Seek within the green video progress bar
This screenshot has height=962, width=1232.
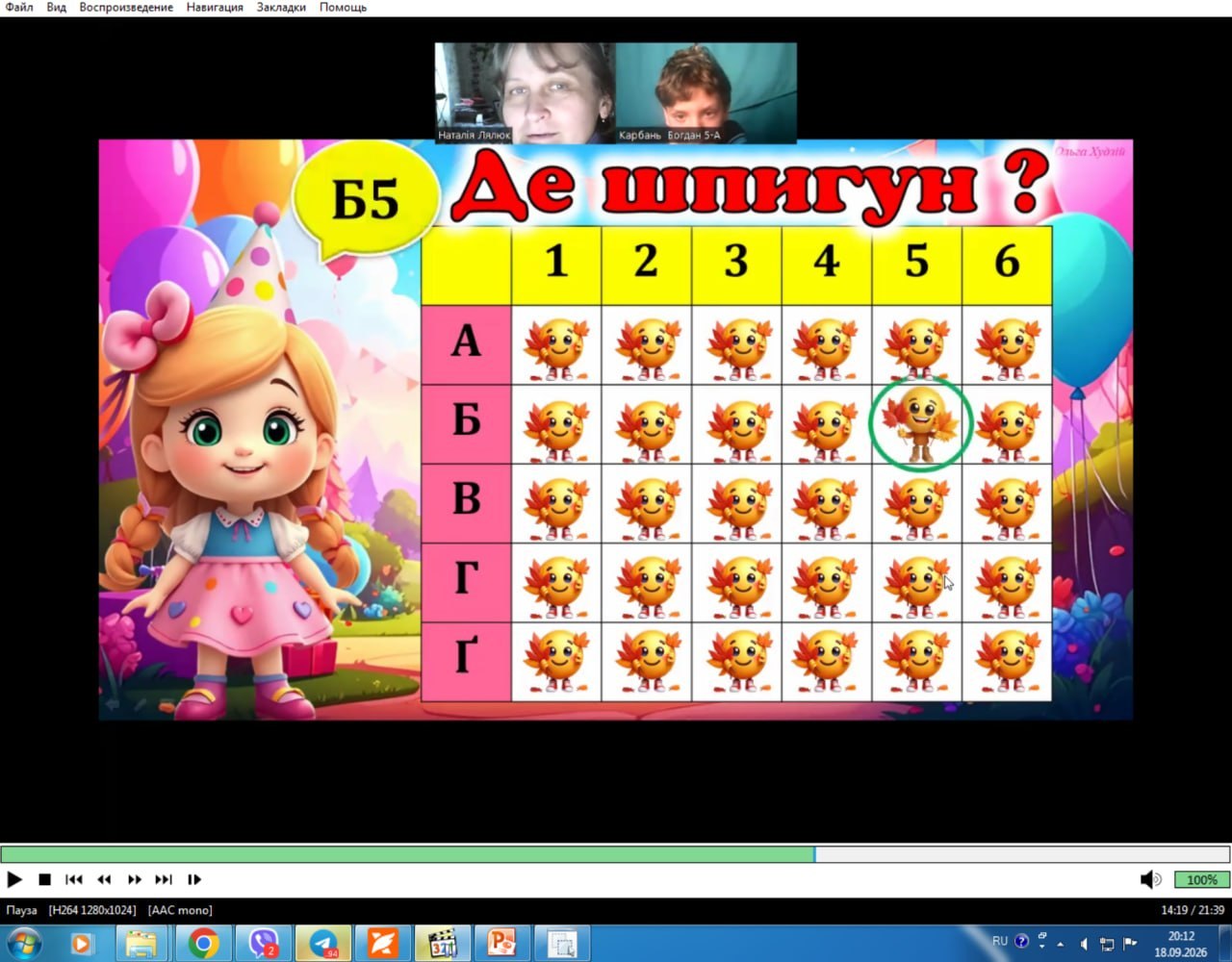click(616, 854)
